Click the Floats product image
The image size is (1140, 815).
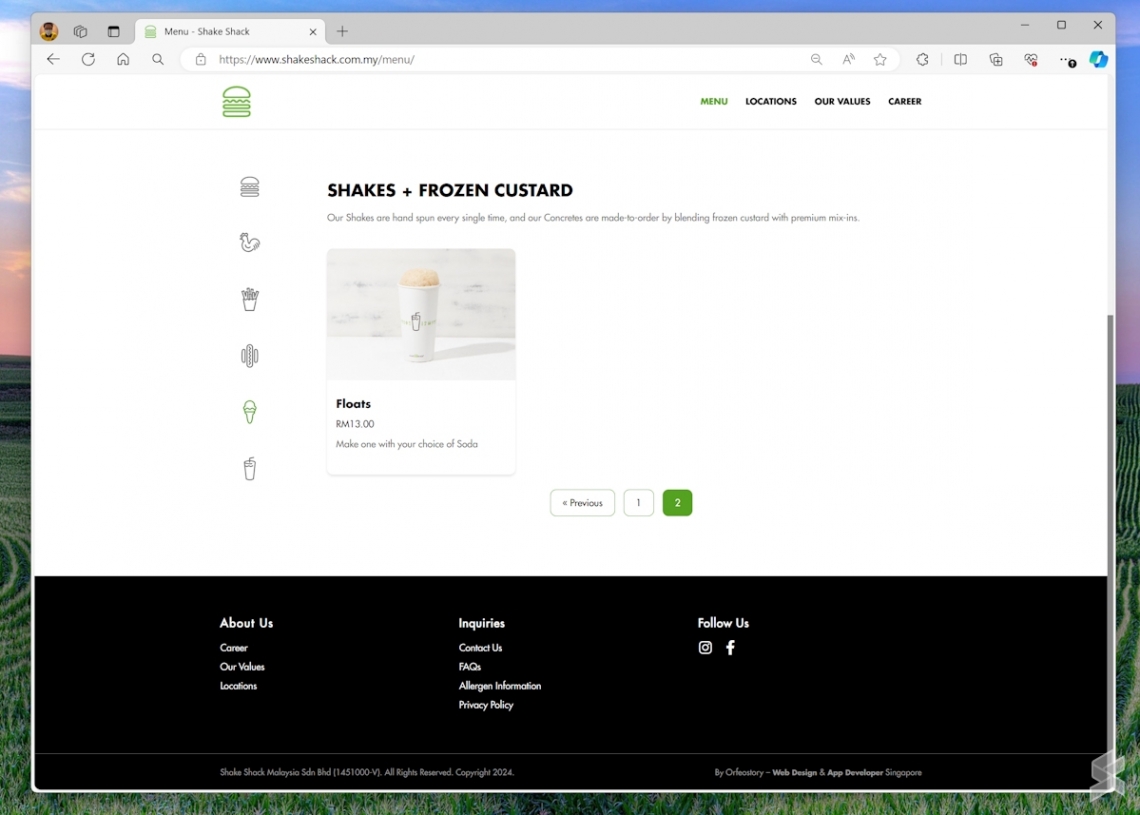point(421,314)
